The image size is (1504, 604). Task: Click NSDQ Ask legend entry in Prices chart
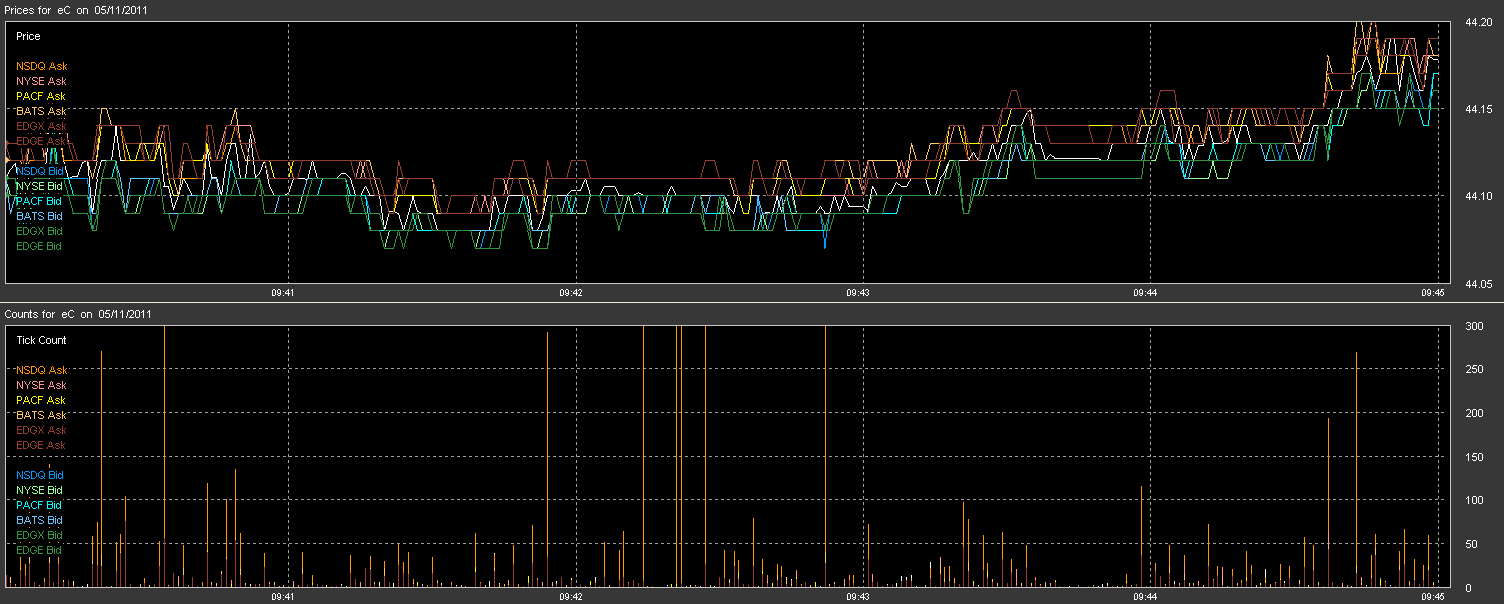click(x=42, y=66)
